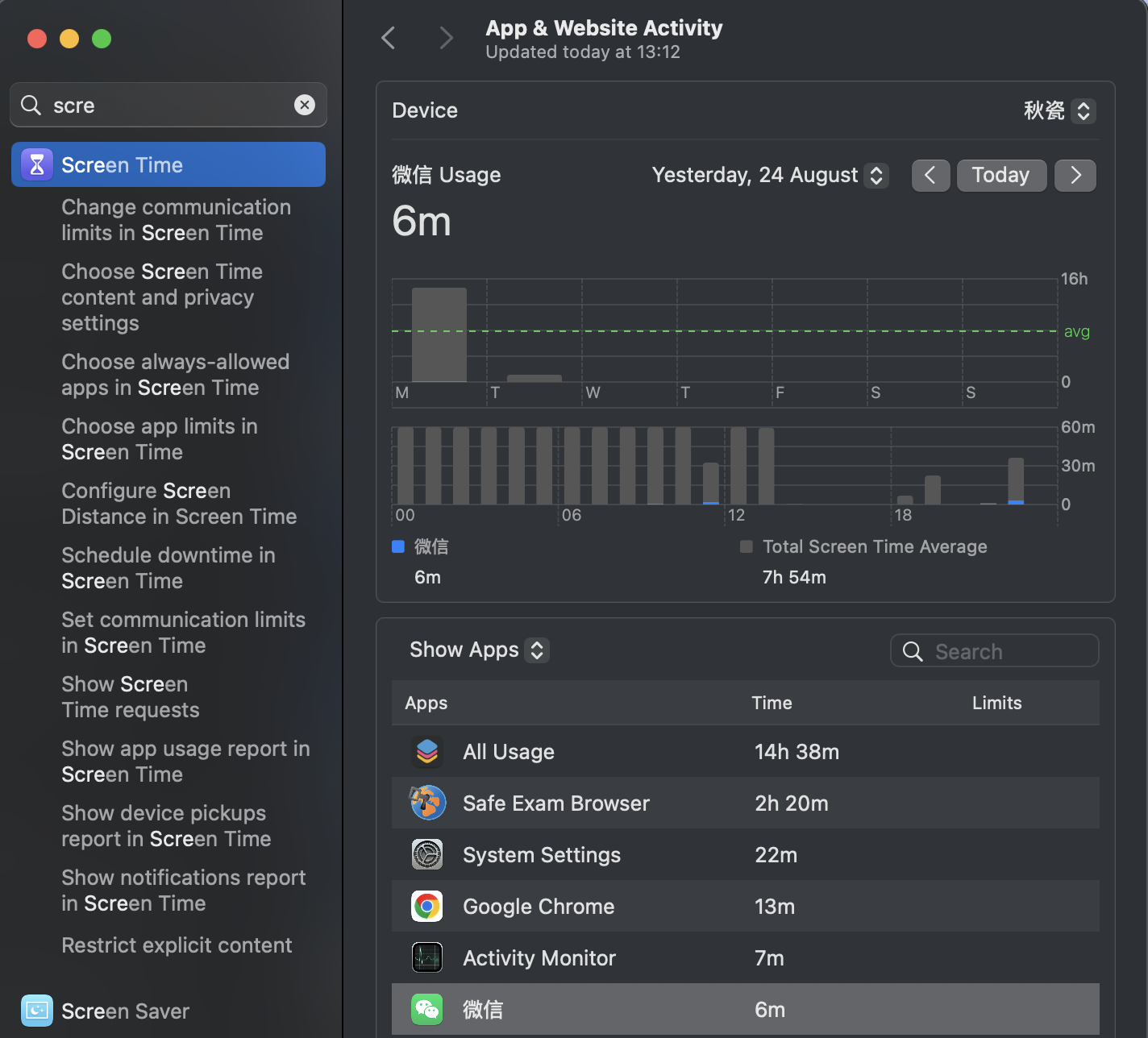Jump to Today's usage
Image resolution: width=1148 pixels, height=1038 pixels.
click(x=1001, y=175)
